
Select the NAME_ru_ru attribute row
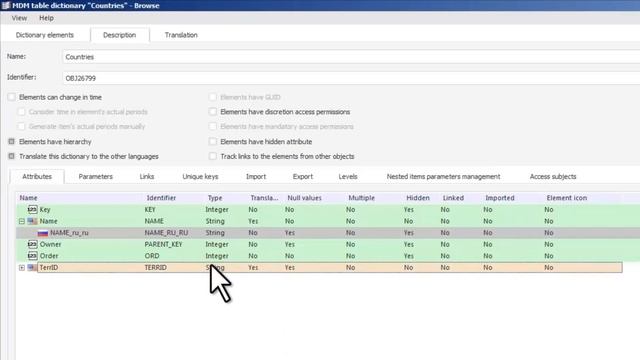[x=328, y=233]
